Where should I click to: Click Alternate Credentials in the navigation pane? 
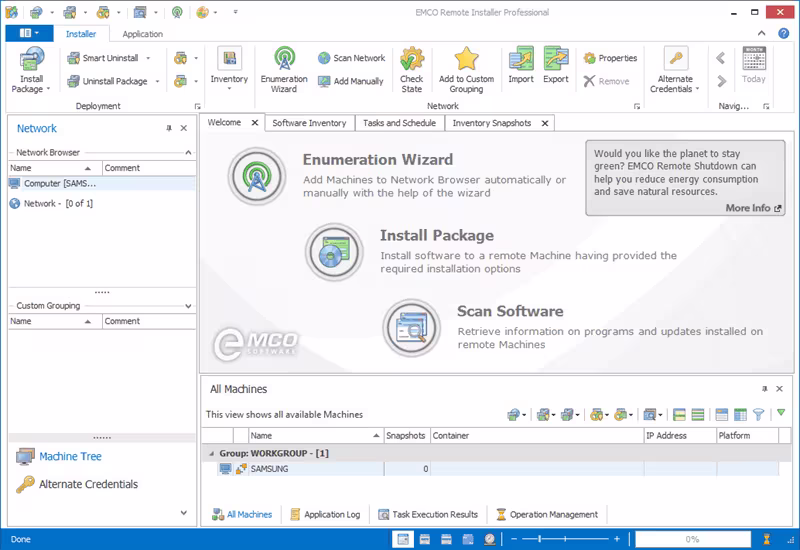coord(88,484)
